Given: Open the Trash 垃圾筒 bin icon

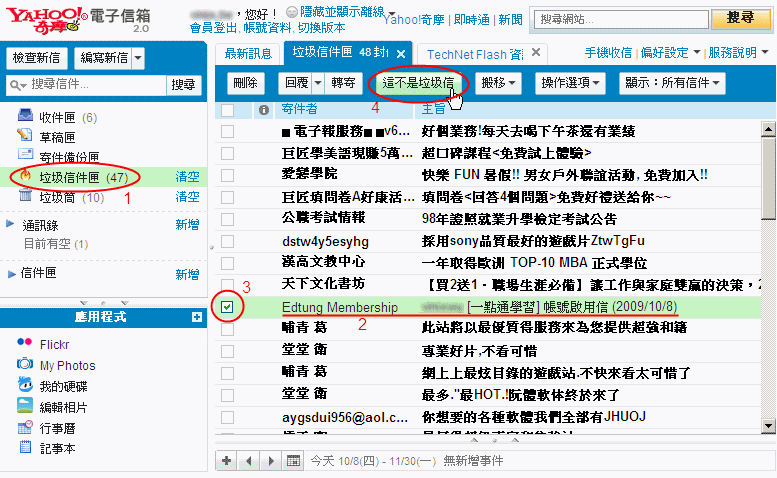Looking at the screenshot, I should click(25, 196).
